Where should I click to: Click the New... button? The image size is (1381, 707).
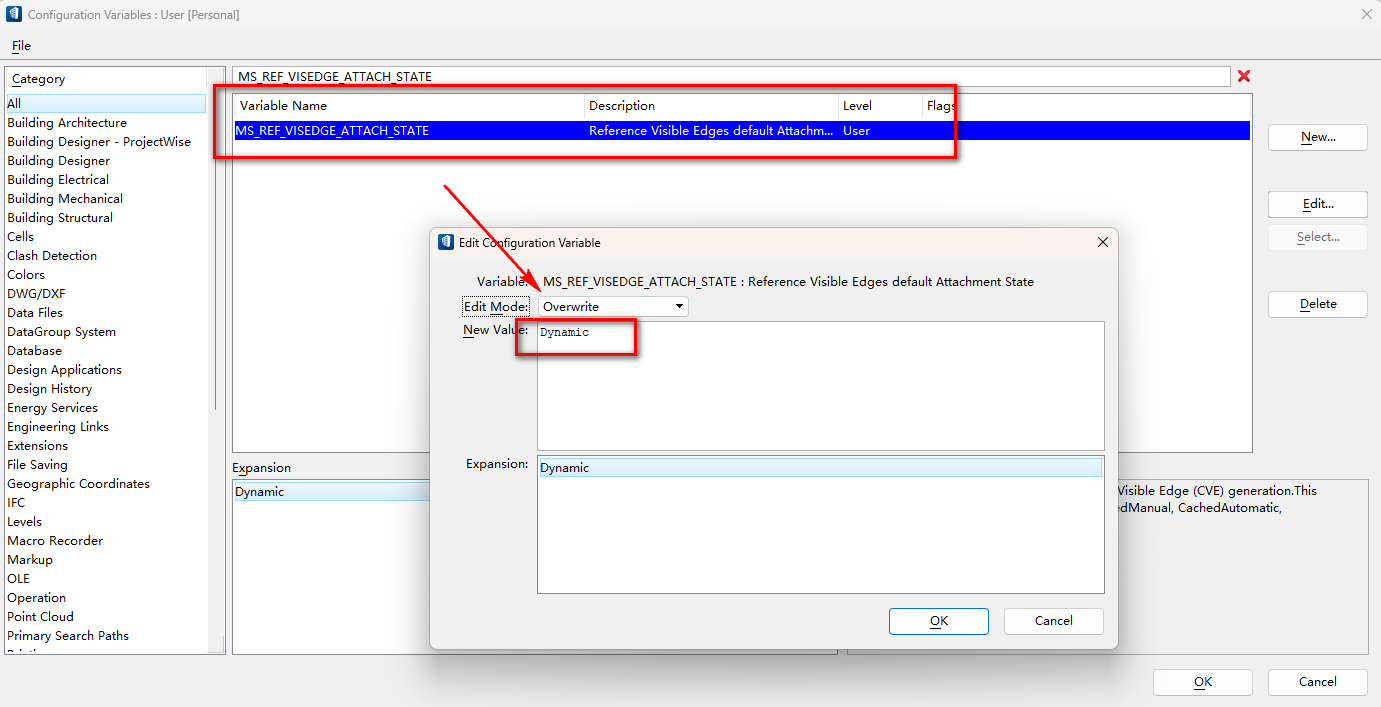click(x=1318, y=137)
